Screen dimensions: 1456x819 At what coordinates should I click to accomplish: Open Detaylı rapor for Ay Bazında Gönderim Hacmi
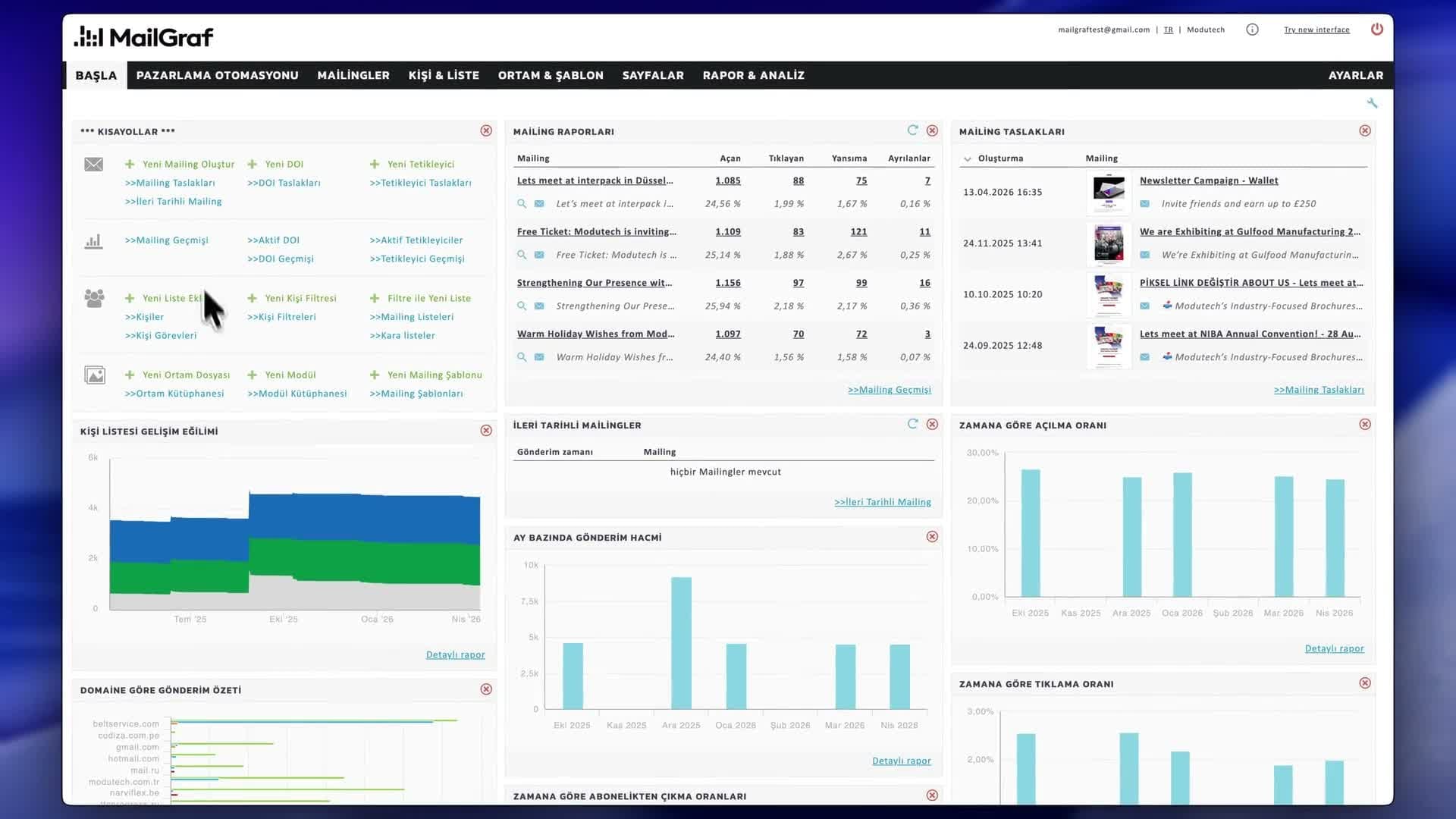[902, 761]
